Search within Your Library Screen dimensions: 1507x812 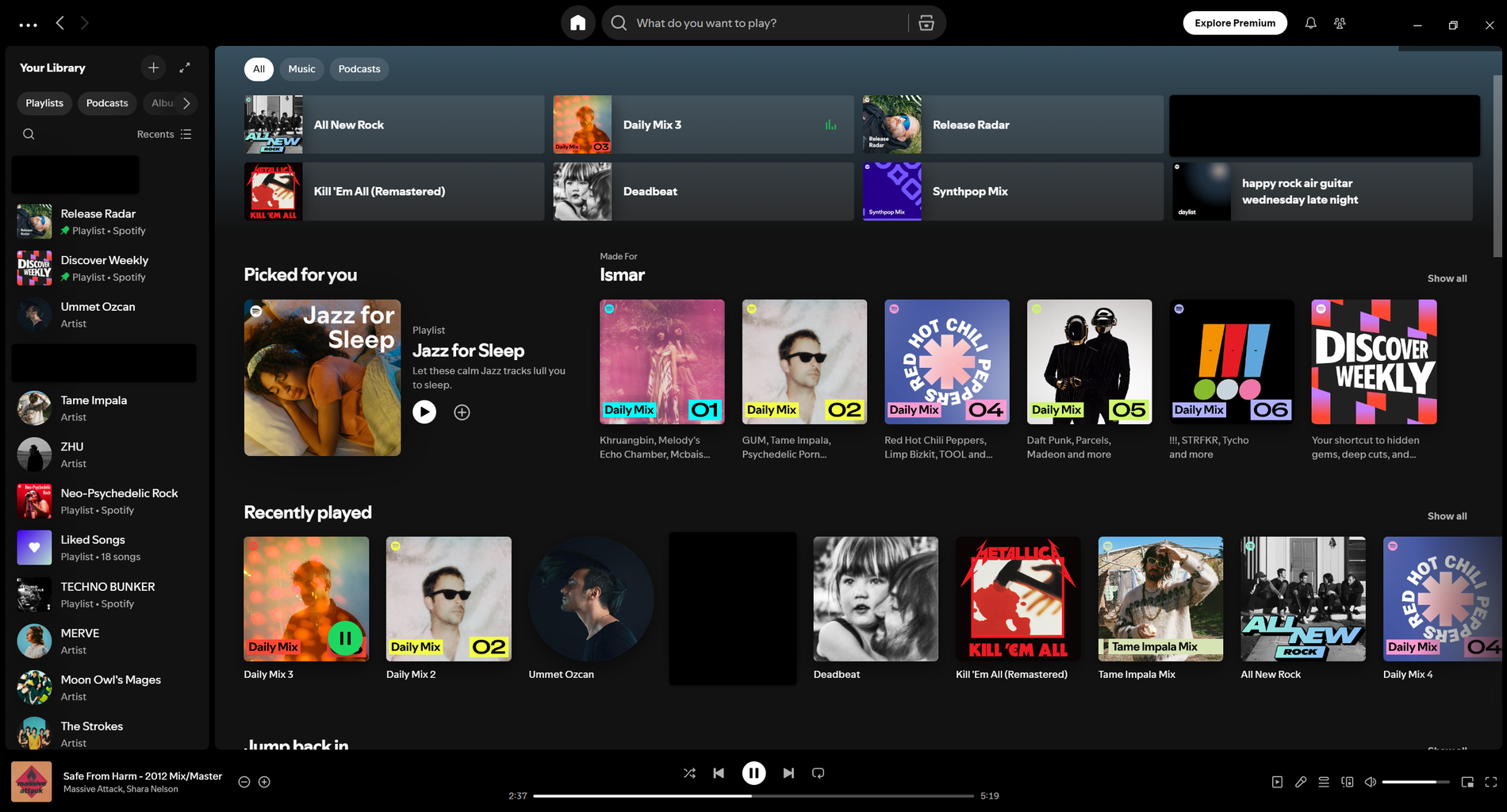tap(29, 134)
